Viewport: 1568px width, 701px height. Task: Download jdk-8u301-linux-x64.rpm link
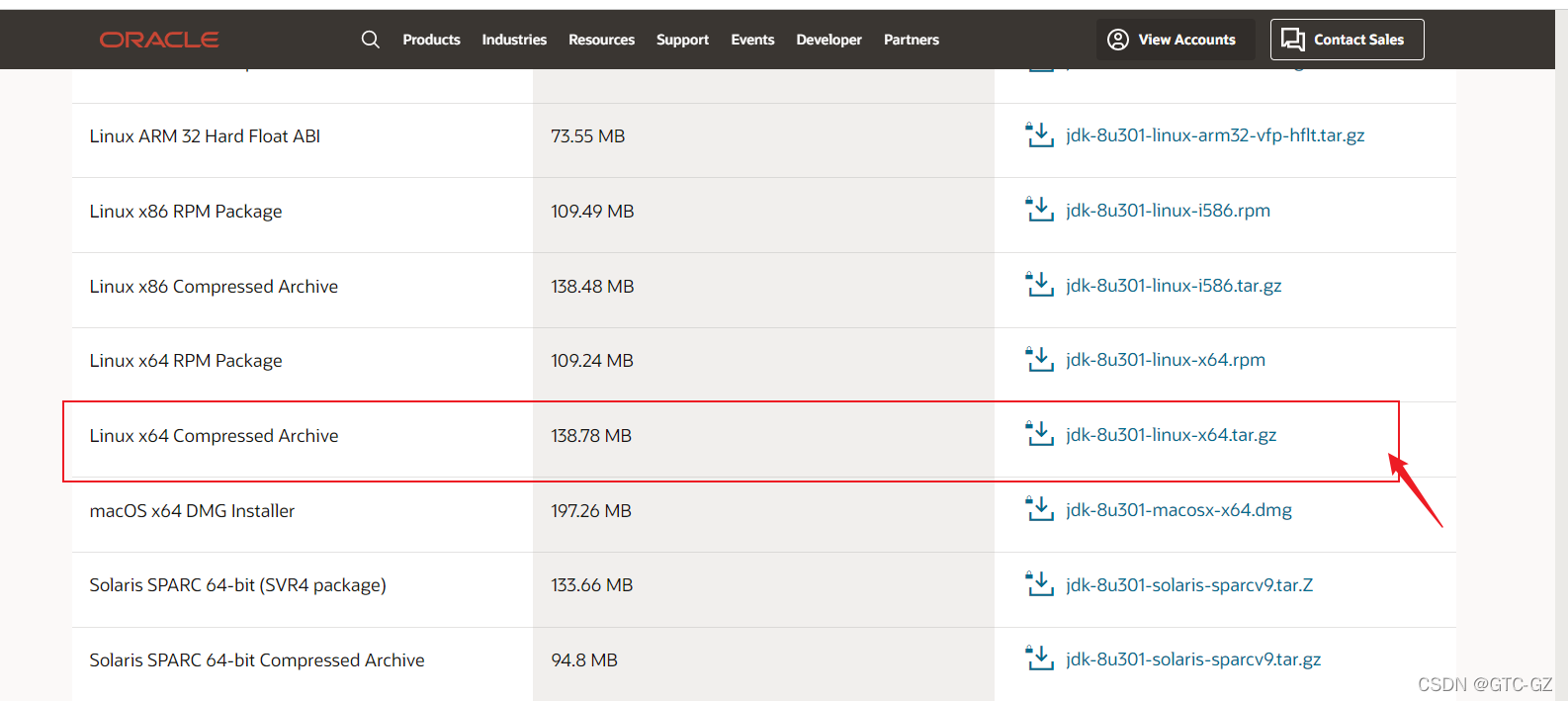(1166, 360)
